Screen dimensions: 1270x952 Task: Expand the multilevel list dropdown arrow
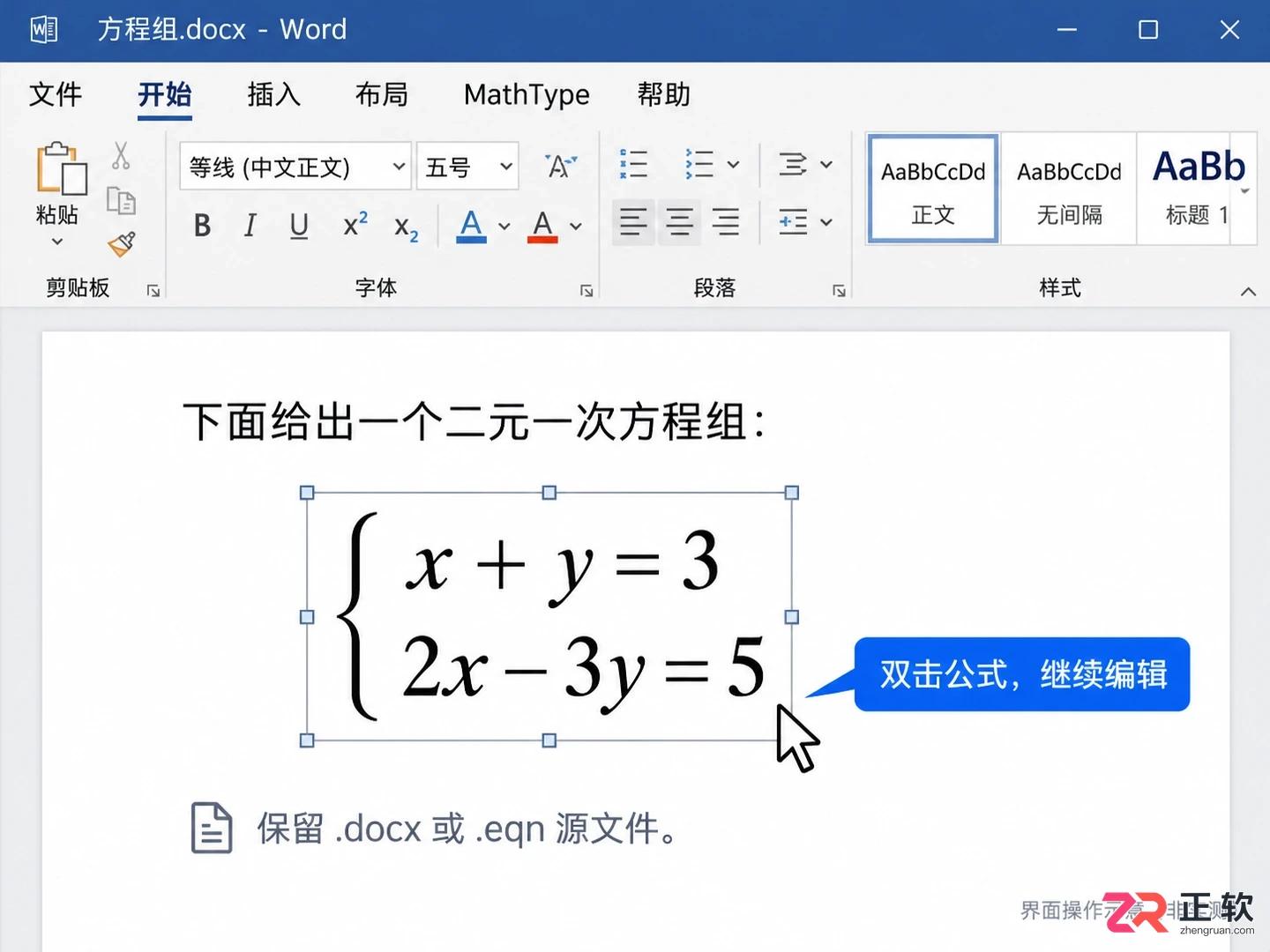click(826, 164)
